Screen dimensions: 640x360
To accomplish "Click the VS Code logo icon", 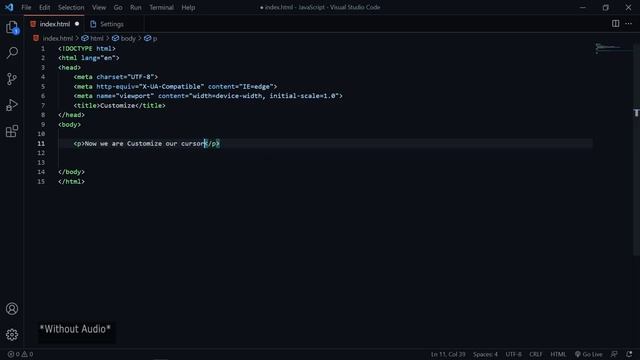I will point(9,7).
